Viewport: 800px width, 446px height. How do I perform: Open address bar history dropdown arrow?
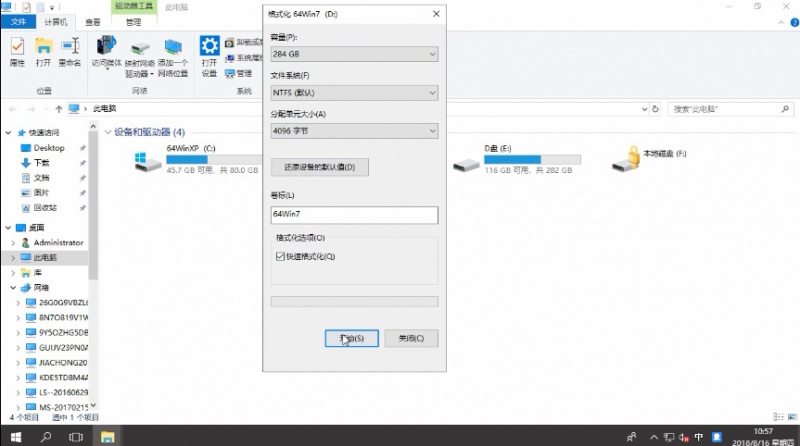tap(644, 109)
